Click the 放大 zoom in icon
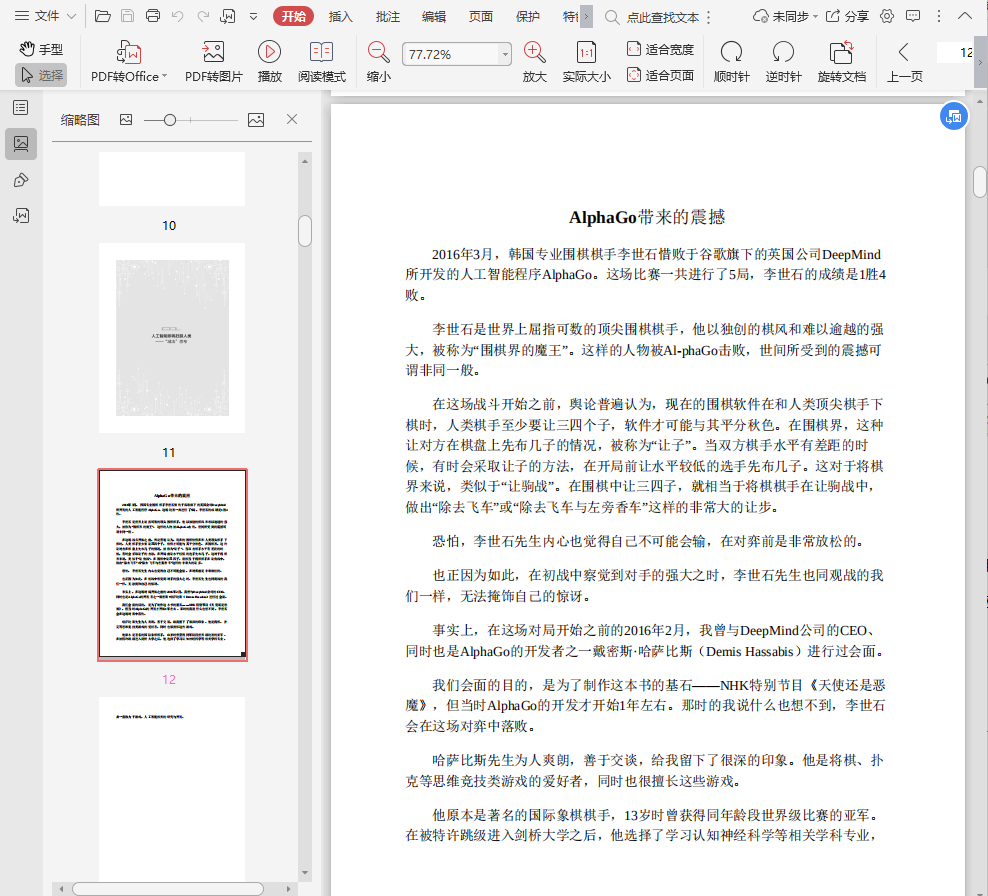The height and width of the screenshot is (896, 988). pyautogui.click(x=535, y=53)
